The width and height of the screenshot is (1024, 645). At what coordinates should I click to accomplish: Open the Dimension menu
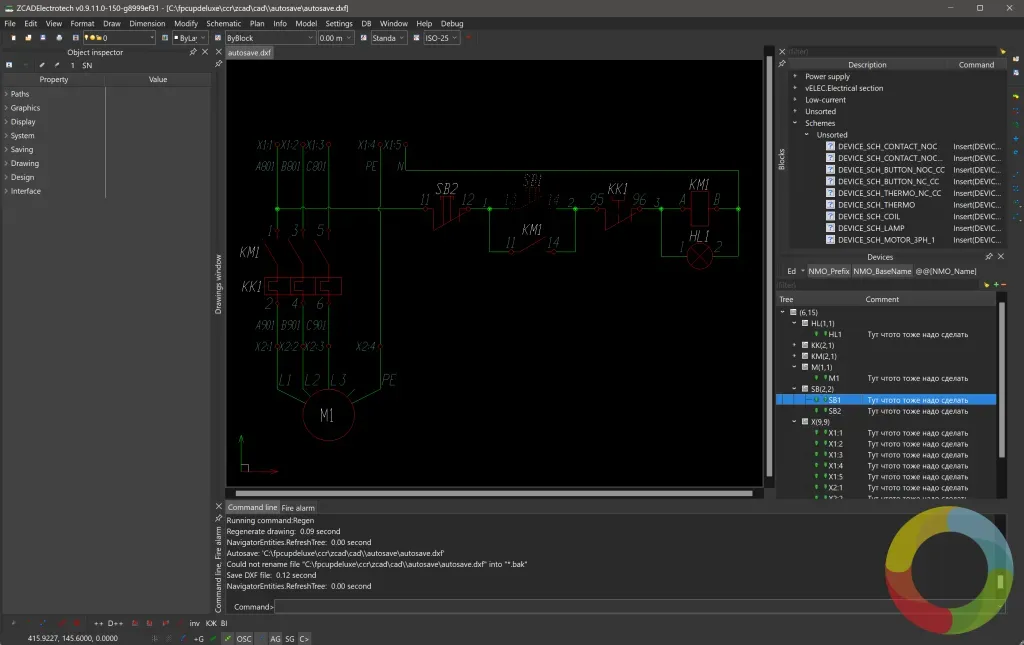(x=147, y=24)
